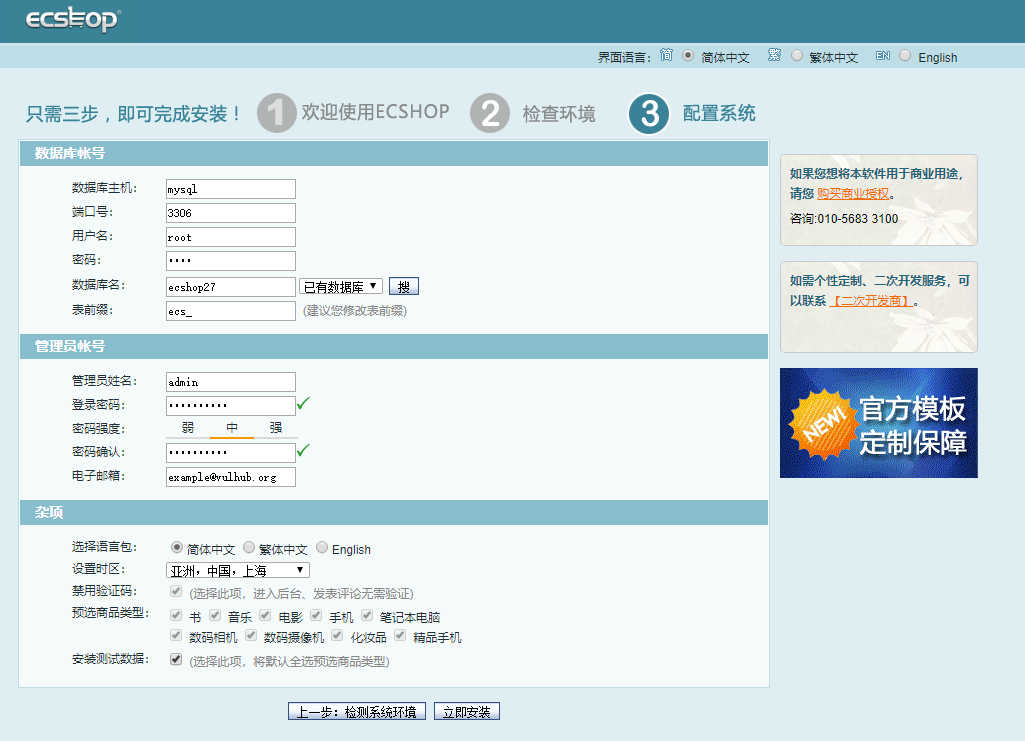Click the 搜 database search button
Viewport: 1025px width, 741px height.
point(404,286)
